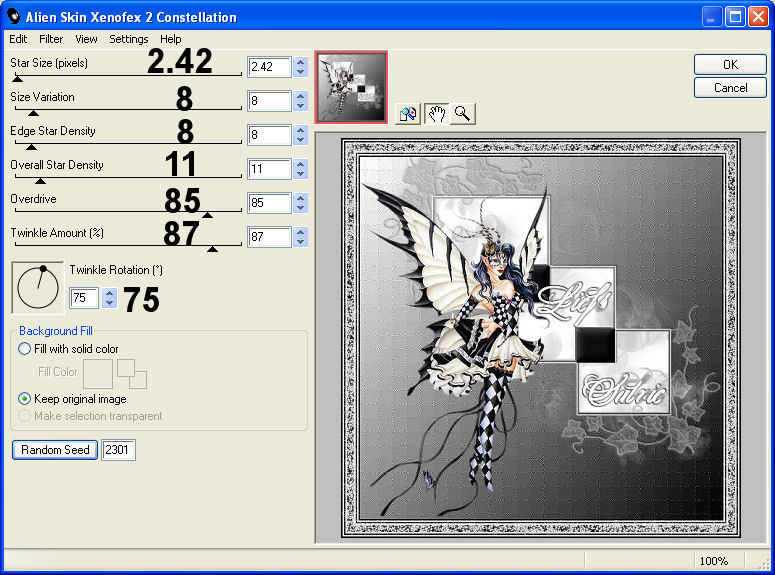Decrease Overdrive value with down arrow
Viewport: 775px width, 575px height.
tap(301, 208)
